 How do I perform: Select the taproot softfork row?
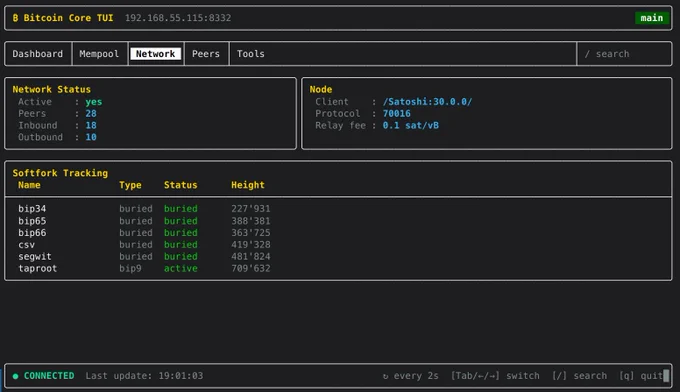[338, 268]
